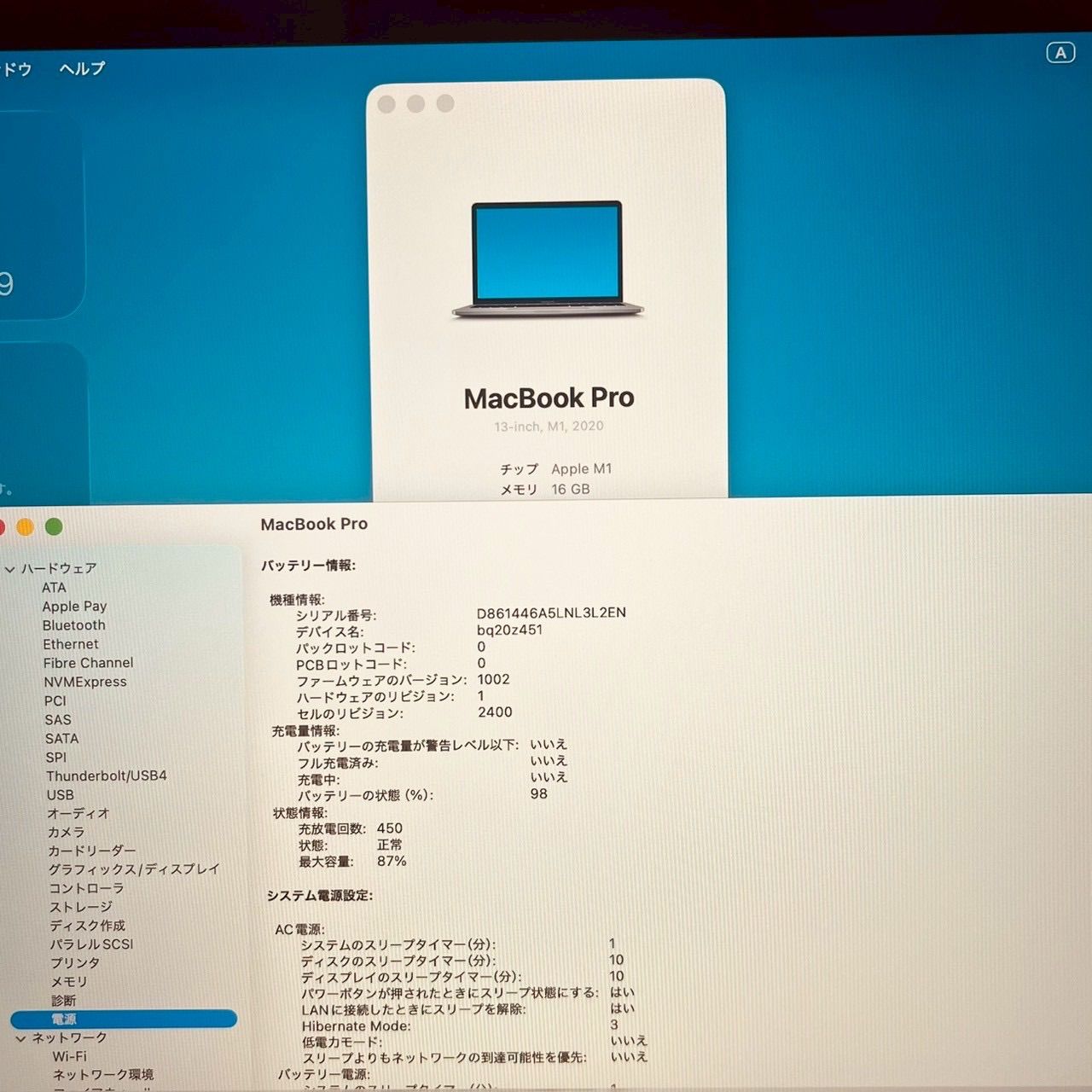1092x1092 pixels.
Task: Select USB in the sidebar
Action: 60,794
